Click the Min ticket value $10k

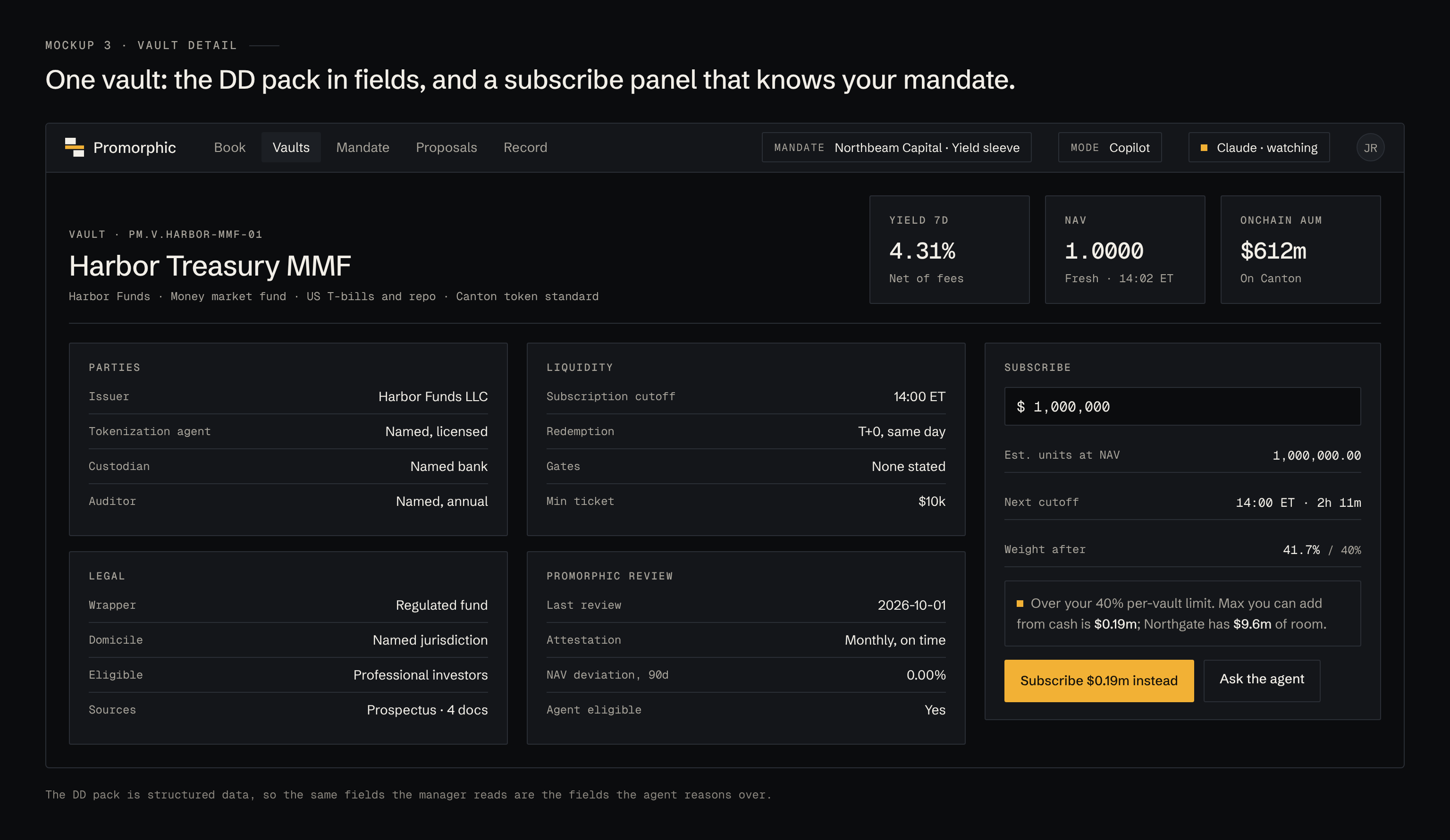tap(932, 502)
